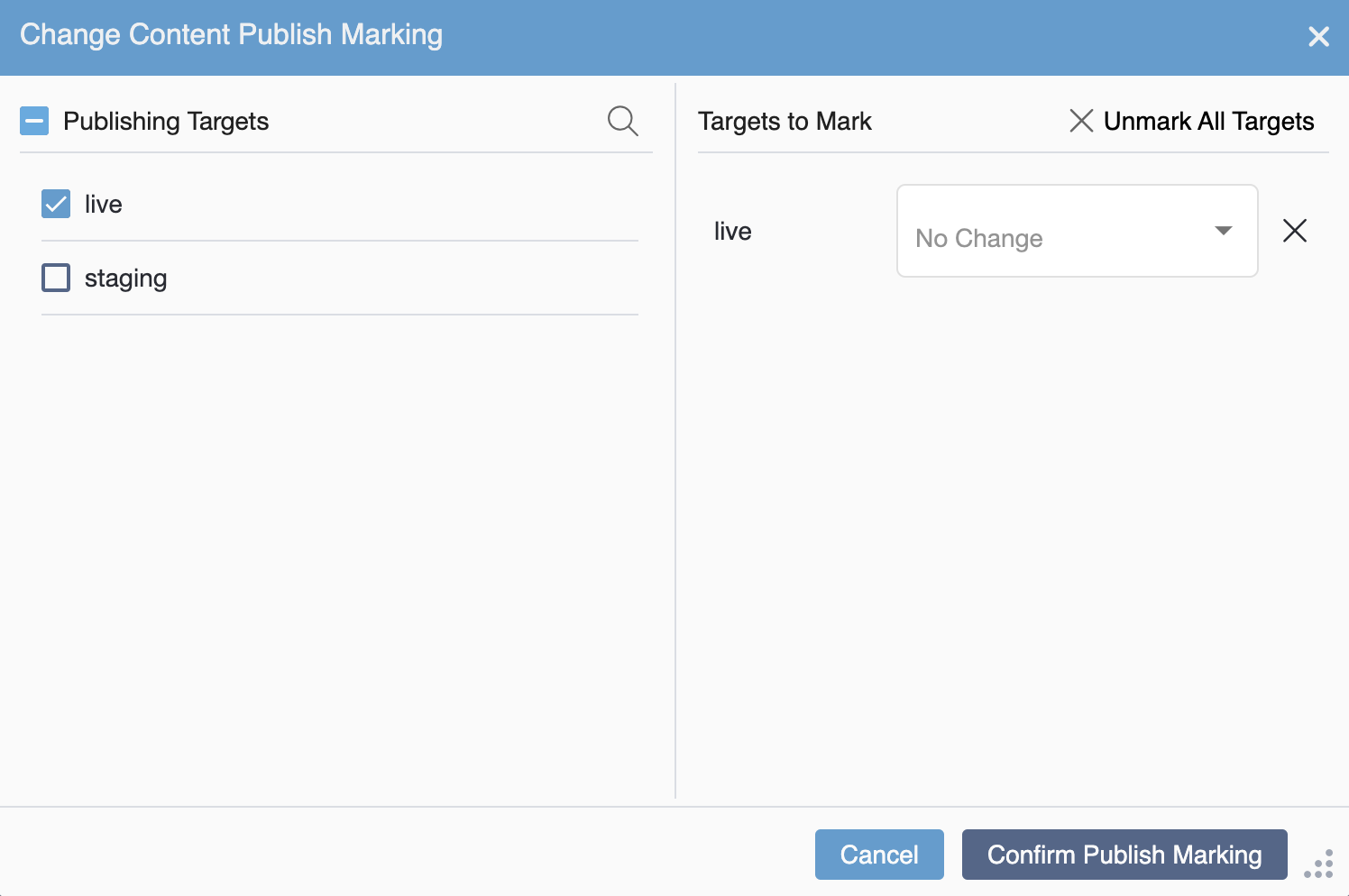Click the Publishing Targets heading
The image size is (1349, 896).
point(166,122)
